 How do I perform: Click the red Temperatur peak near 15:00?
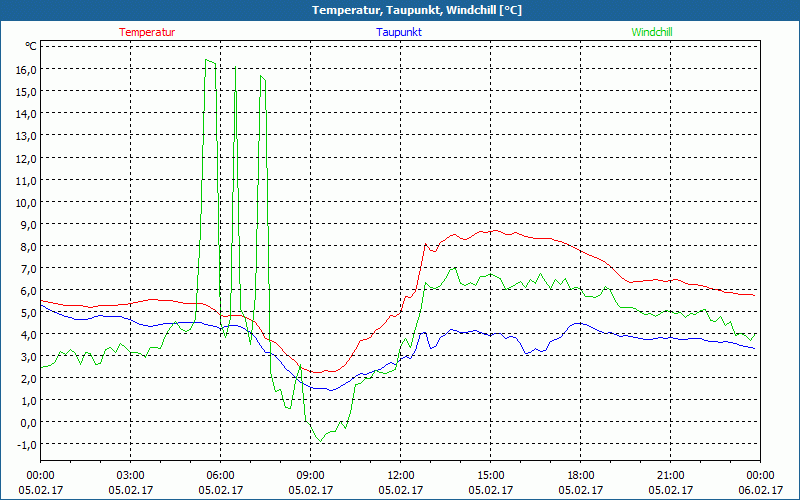point(495,231)
